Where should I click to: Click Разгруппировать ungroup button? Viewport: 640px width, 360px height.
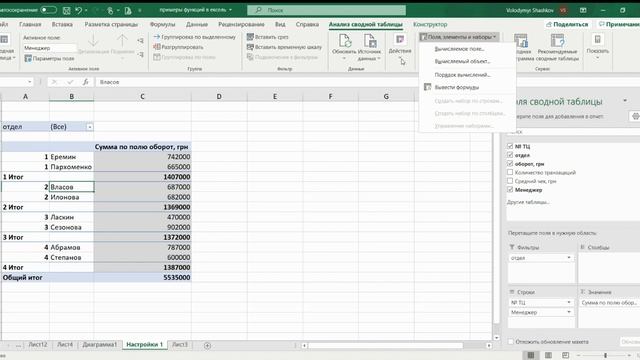click(x=178, y=47)
